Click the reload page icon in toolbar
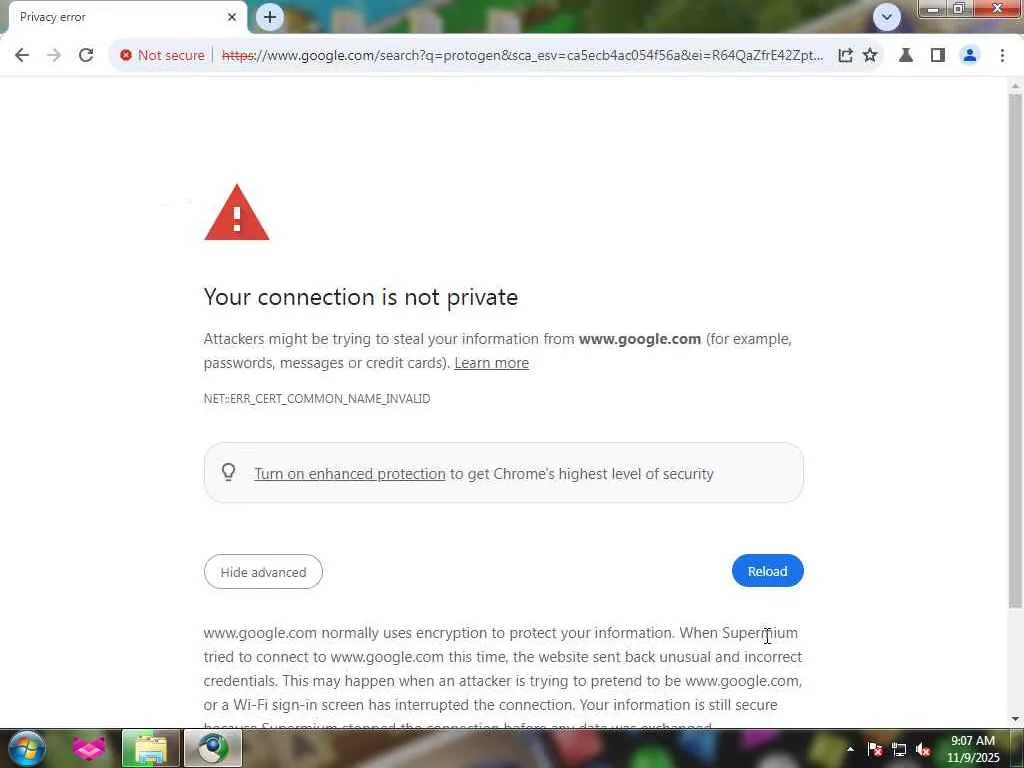 pyautogui.click(x=86, y=55)
